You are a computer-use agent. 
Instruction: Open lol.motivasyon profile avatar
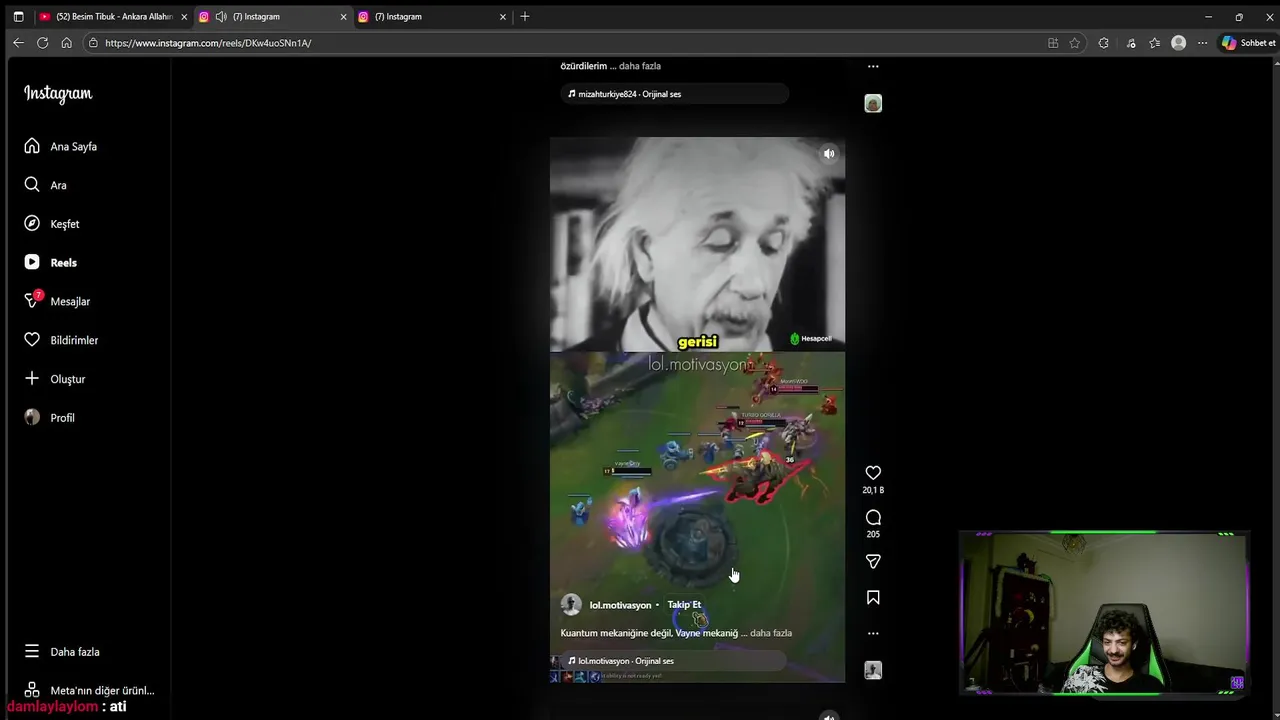click(x=571, y=604)
